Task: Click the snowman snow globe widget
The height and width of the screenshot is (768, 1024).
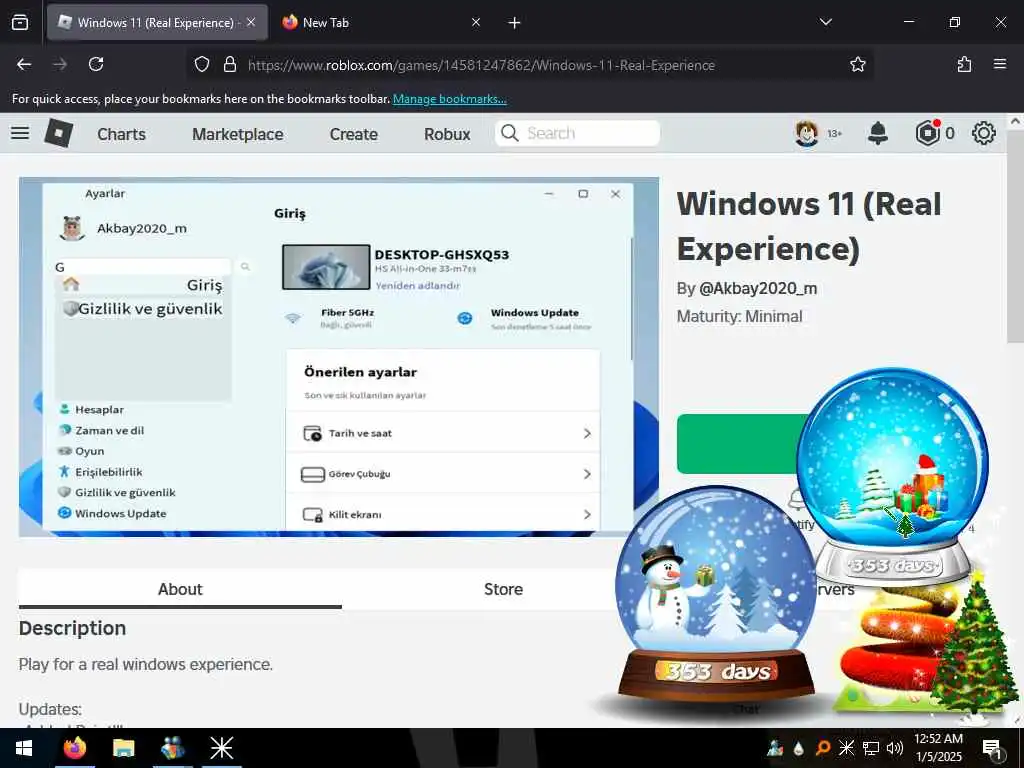Action: (716, 593)
